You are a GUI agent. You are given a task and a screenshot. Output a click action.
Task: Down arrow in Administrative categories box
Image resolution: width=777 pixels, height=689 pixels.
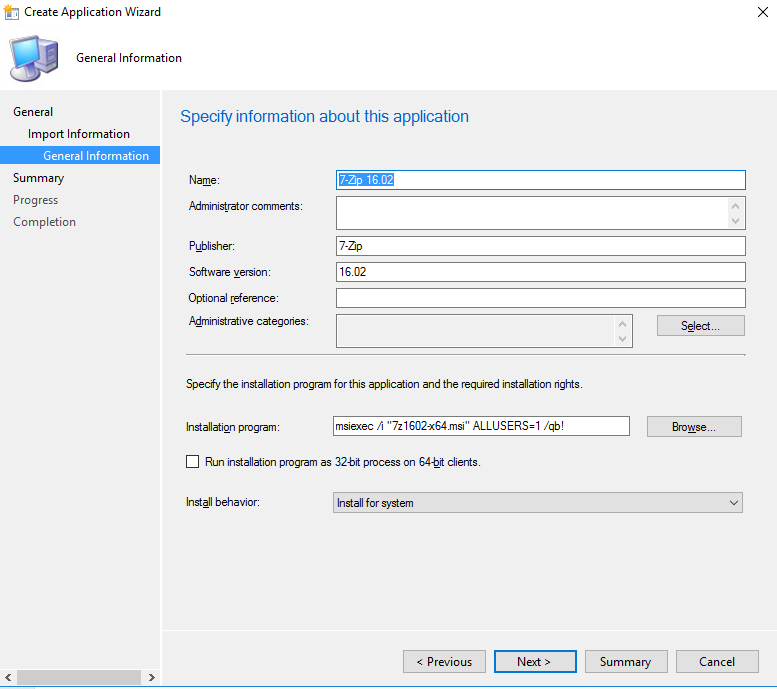[623, 339]
